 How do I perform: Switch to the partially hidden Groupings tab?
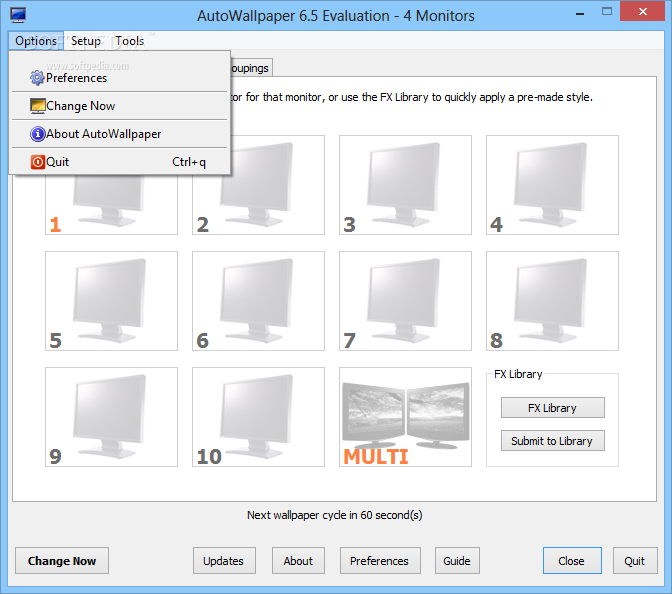point(251,68)
